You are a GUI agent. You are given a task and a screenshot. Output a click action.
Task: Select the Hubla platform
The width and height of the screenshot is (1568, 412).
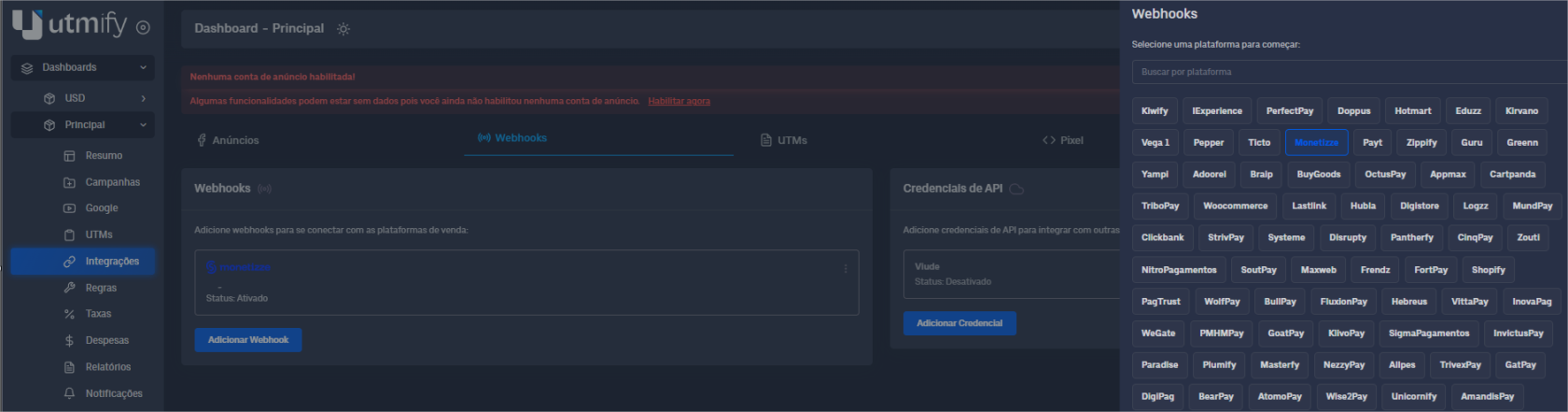click(1363, 206)
